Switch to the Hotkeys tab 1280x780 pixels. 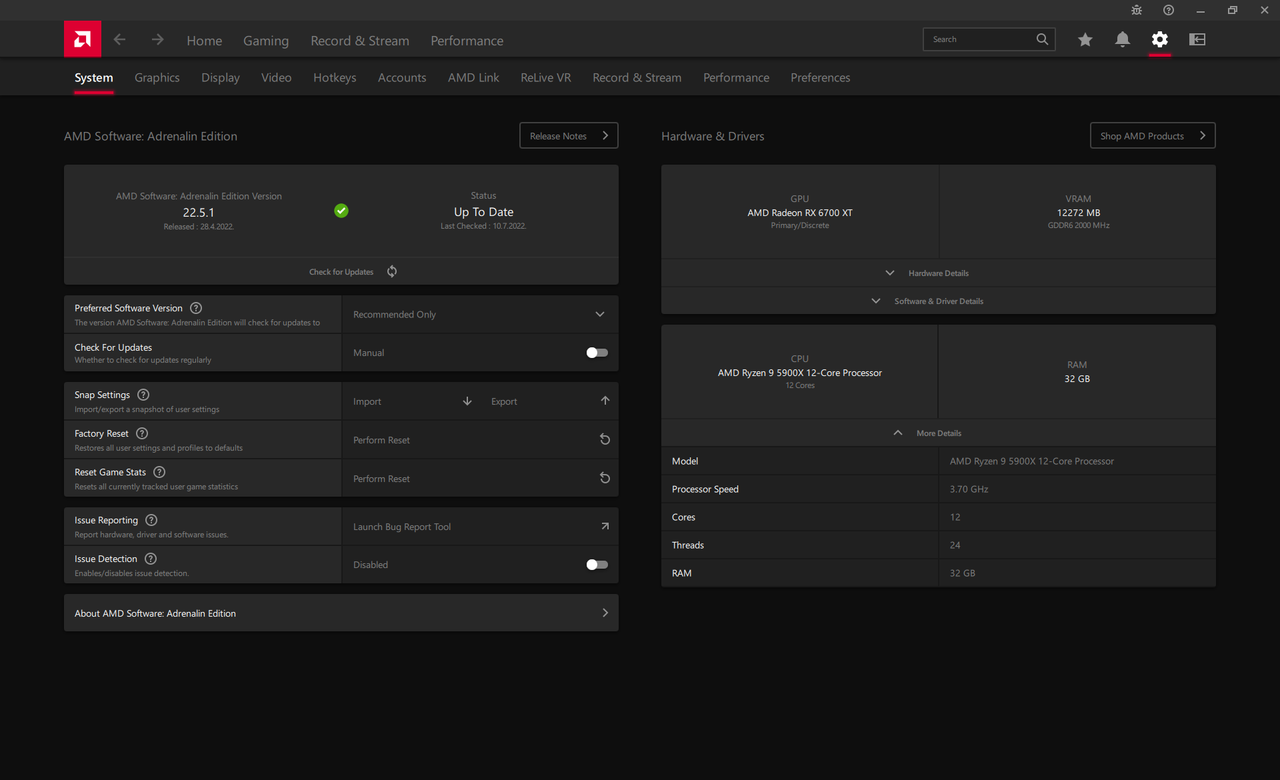click(334, 77)
